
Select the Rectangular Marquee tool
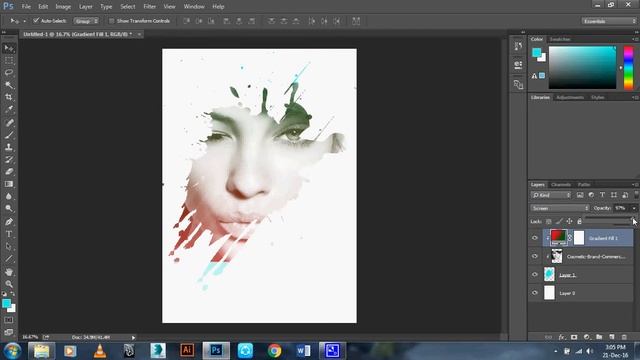[9, 60]
